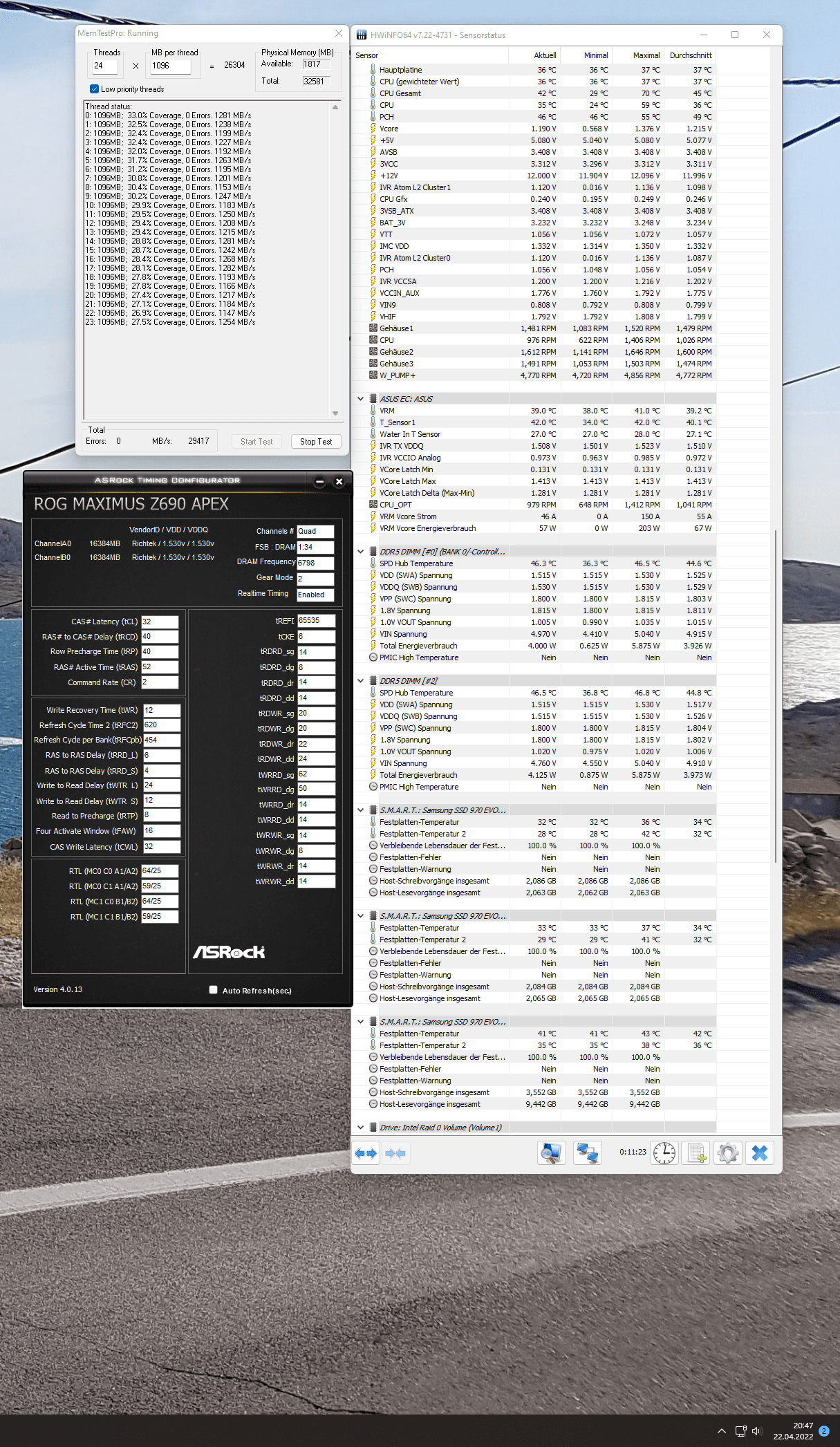
Task: Open the notification badge in taskbar
Action: click(x=823, y=1431)
